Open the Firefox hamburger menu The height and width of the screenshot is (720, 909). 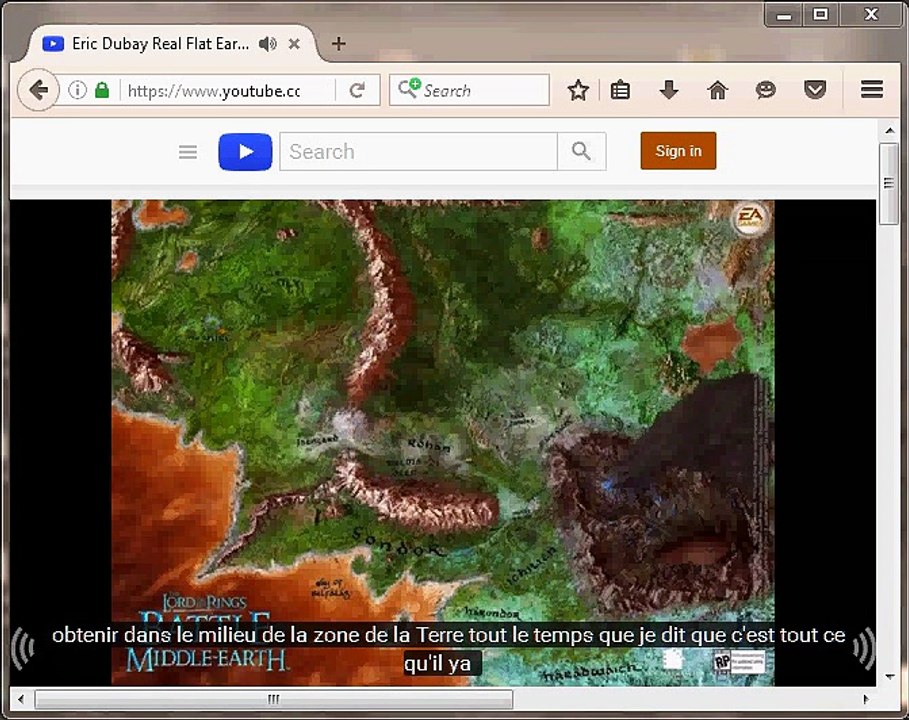point(872,89)
